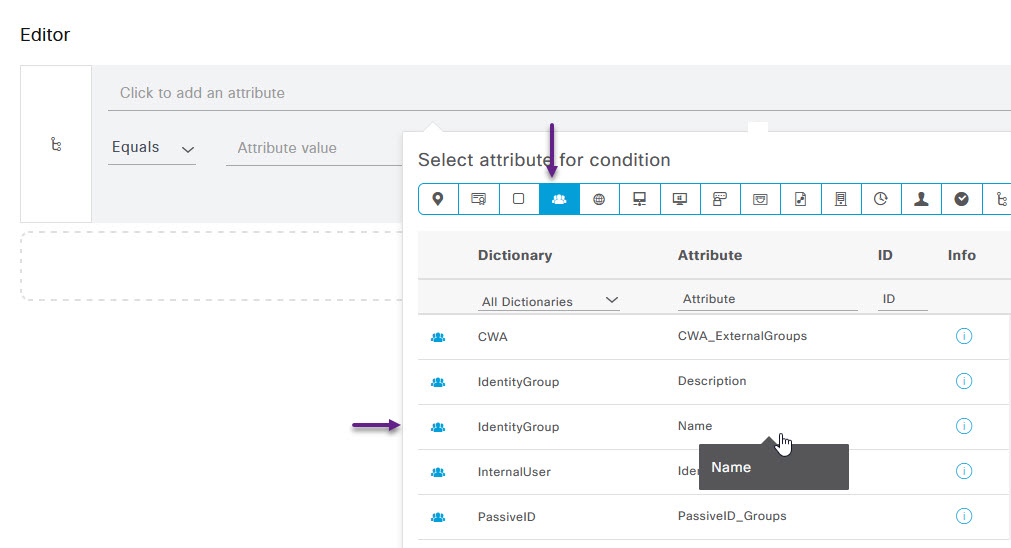Click the ID filter text field
Viewport: 1011px width, 548px height.
pyautogui.click(x=902, y=299)
